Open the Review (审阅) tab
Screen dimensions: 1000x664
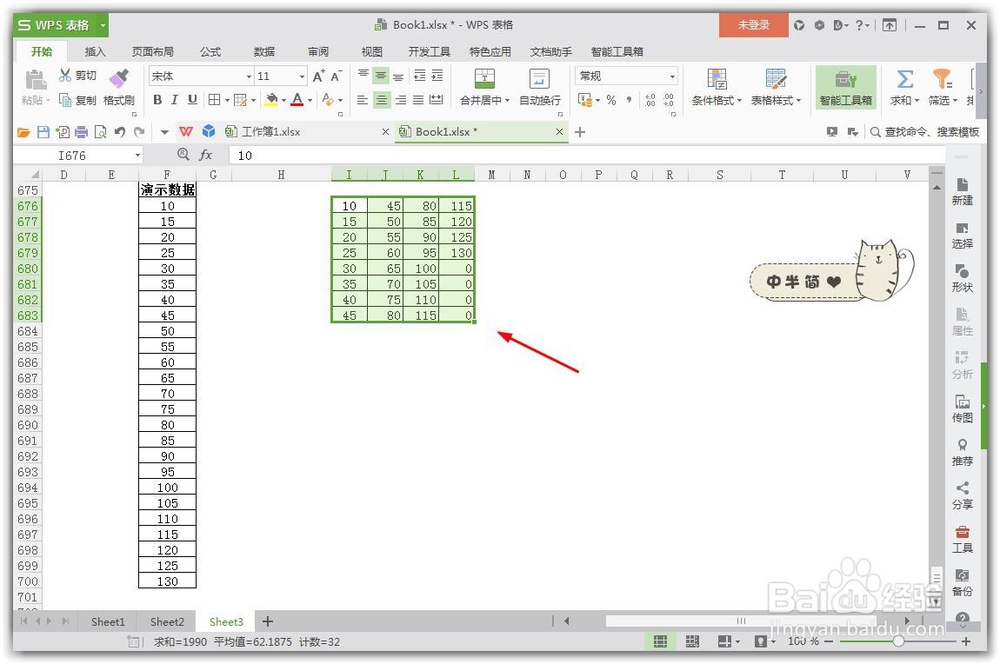click(318, 52)
